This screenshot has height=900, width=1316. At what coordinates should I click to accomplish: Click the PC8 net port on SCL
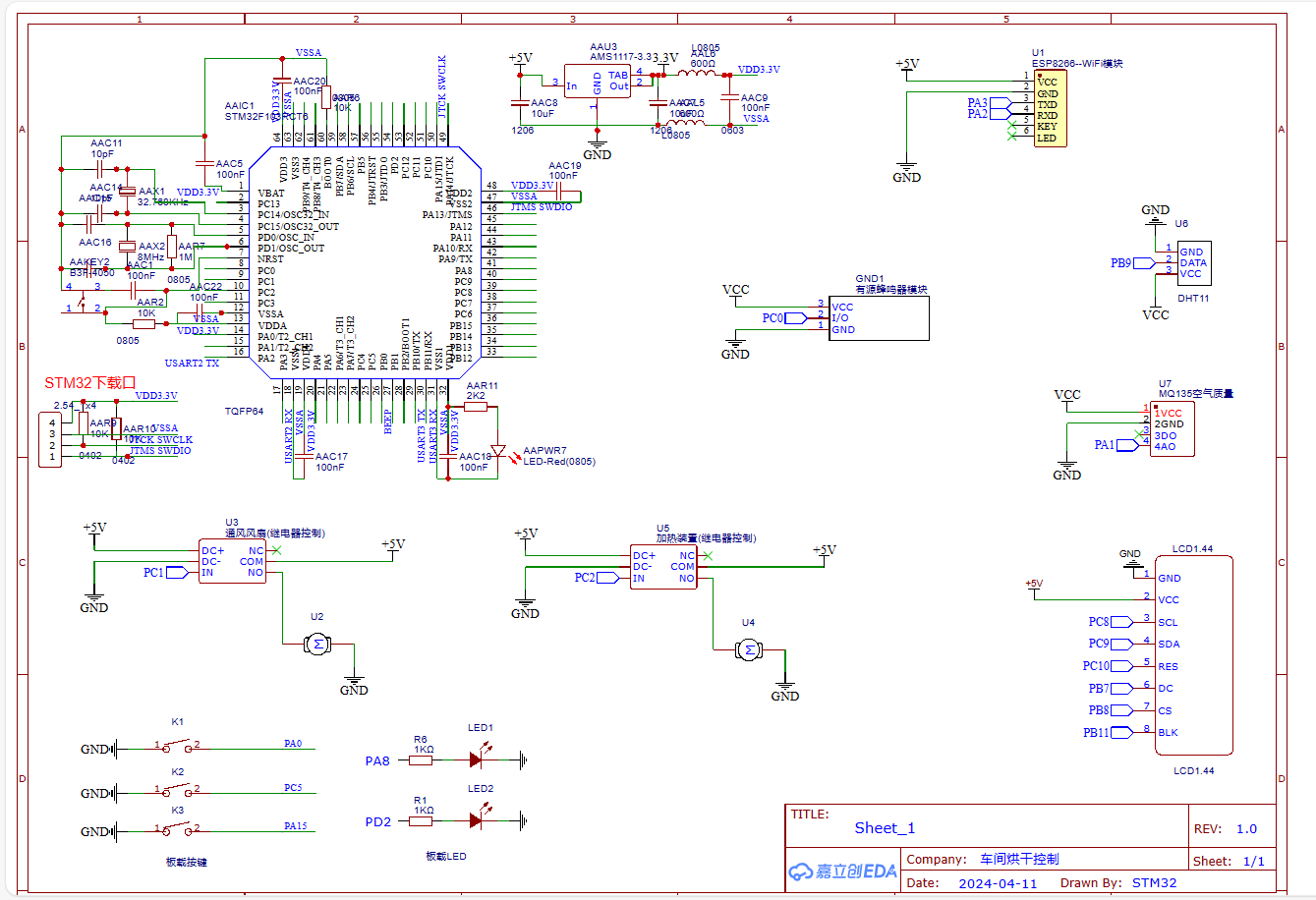pos(1122,622)
